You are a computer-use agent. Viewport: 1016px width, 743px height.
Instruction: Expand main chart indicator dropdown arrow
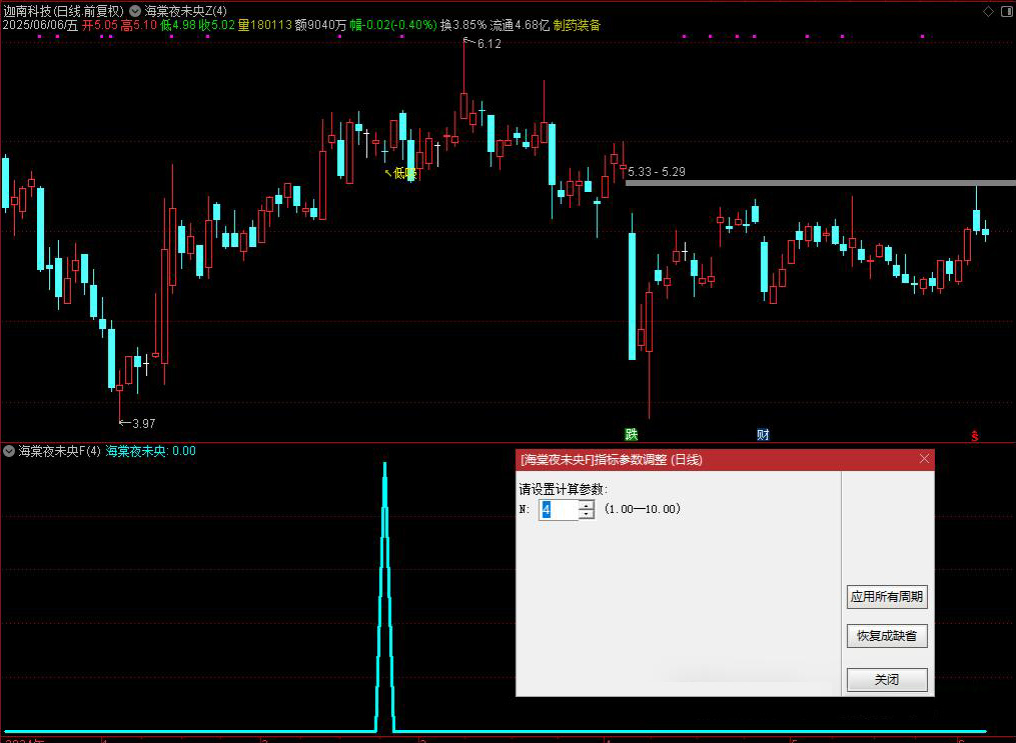point(135,11)
